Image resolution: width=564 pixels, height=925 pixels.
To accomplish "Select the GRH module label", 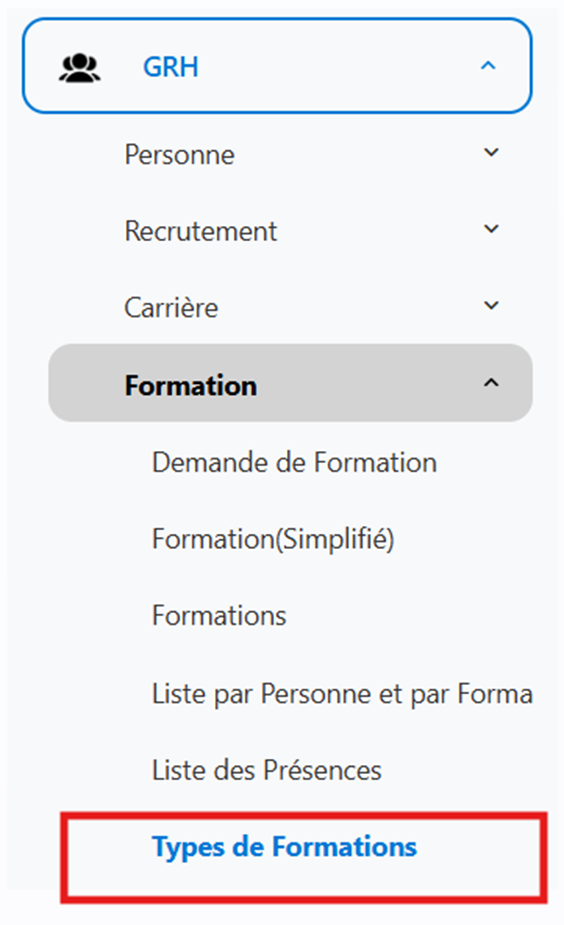I will 170,67.
